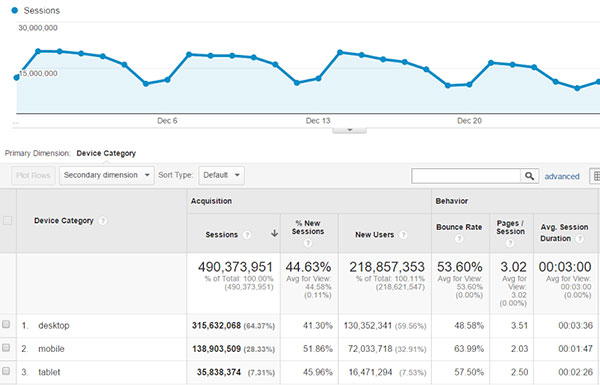600x385 pixels.
Task: Click overall bounce rate 53.60%
Action: click(x=460, y=267)
